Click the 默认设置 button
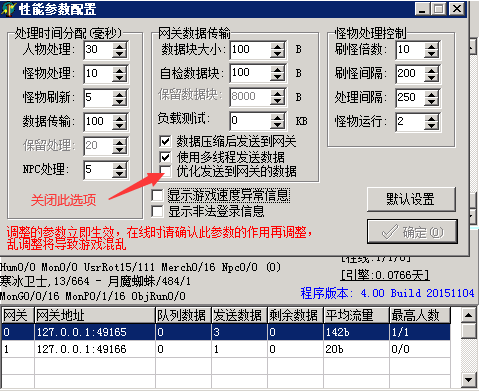 pyautogui.click(x=411, y=199)
